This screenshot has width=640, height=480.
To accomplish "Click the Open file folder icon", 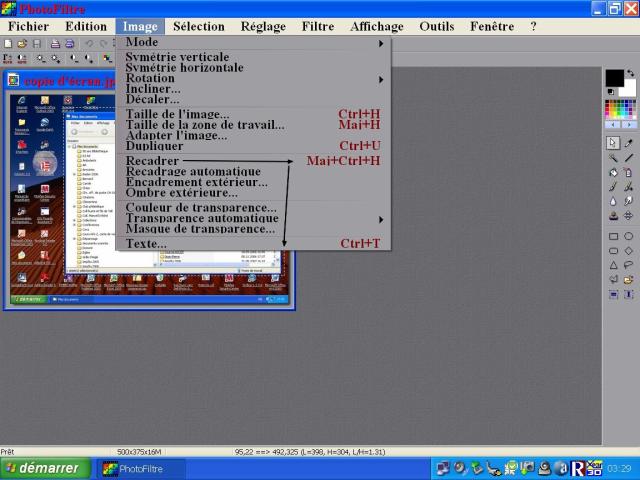I will 22,43.
